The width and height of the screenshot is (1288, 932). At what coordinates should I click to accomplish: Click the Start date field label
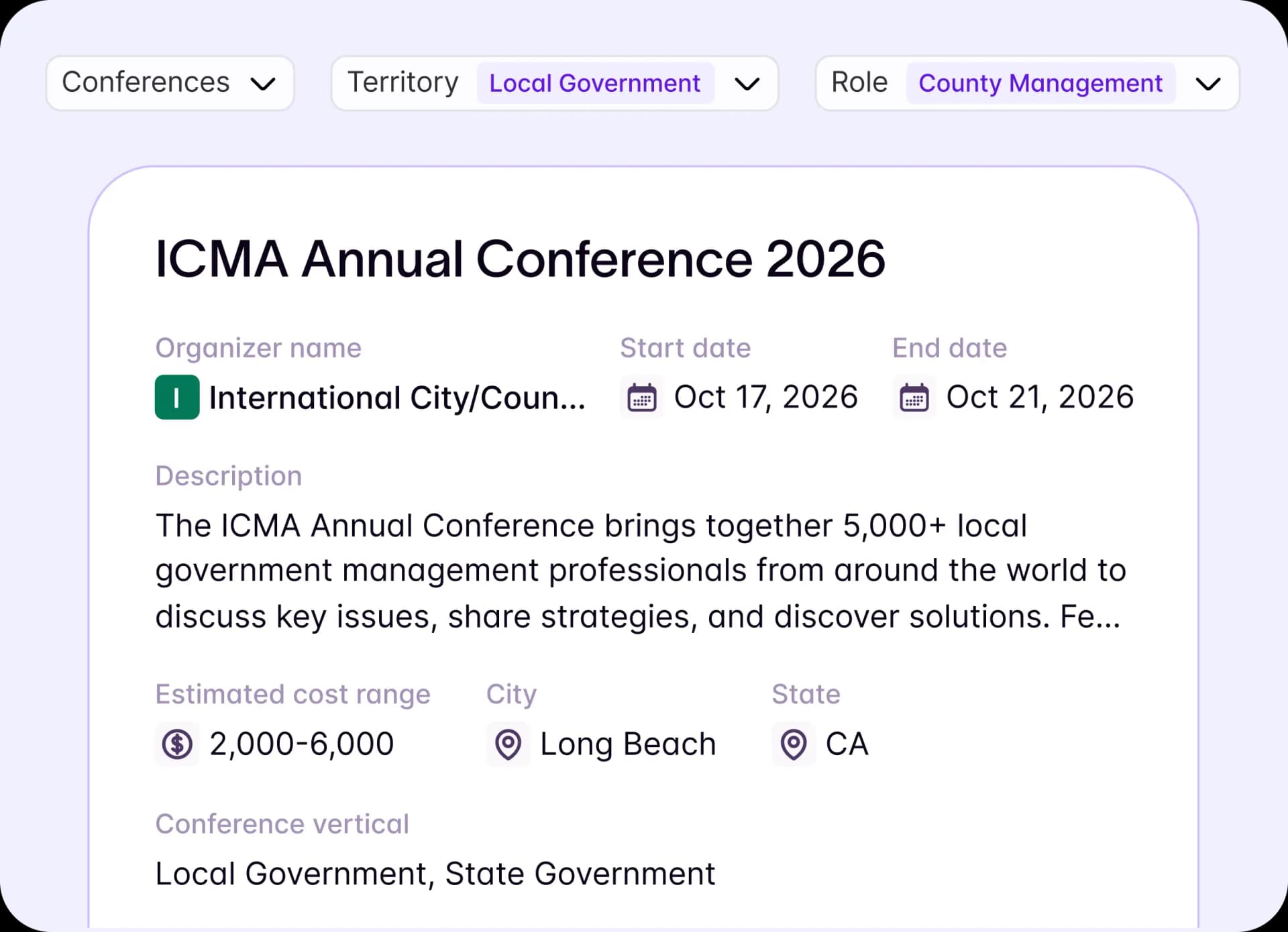(x=686, y=348)
